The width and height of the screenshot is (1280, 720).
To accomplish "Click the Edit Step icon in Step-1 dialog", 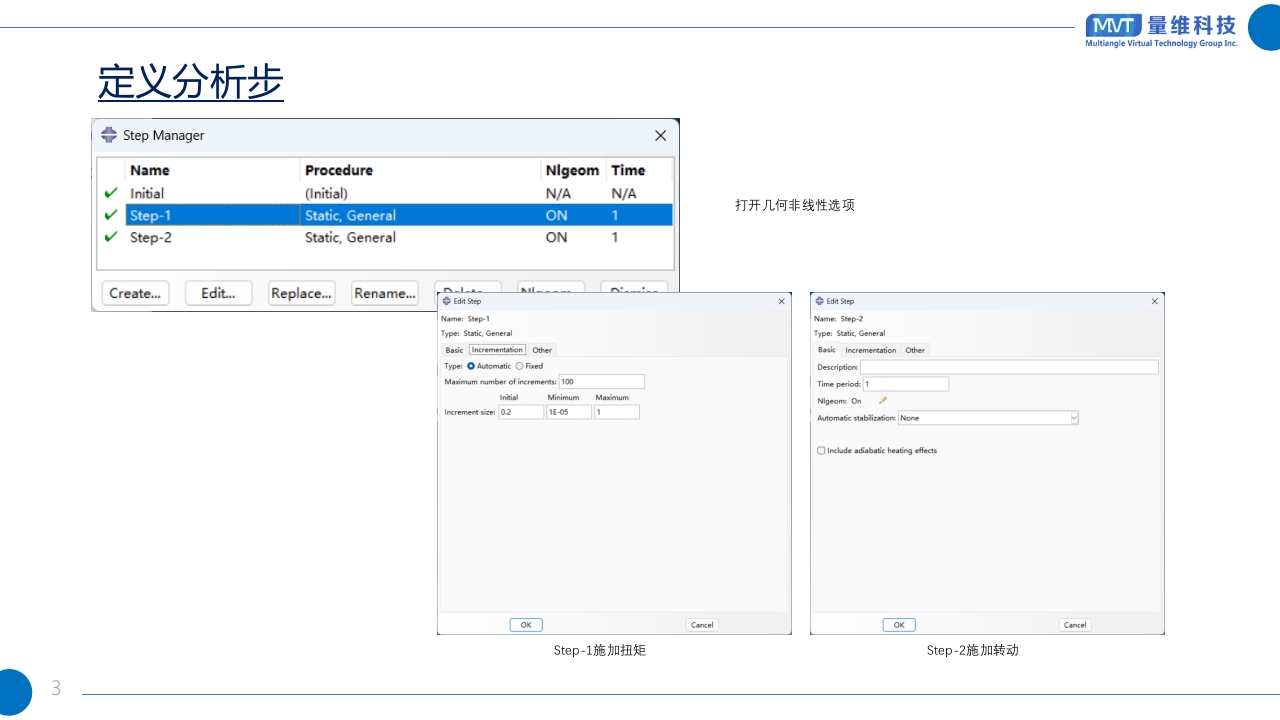I will [446, 301].
